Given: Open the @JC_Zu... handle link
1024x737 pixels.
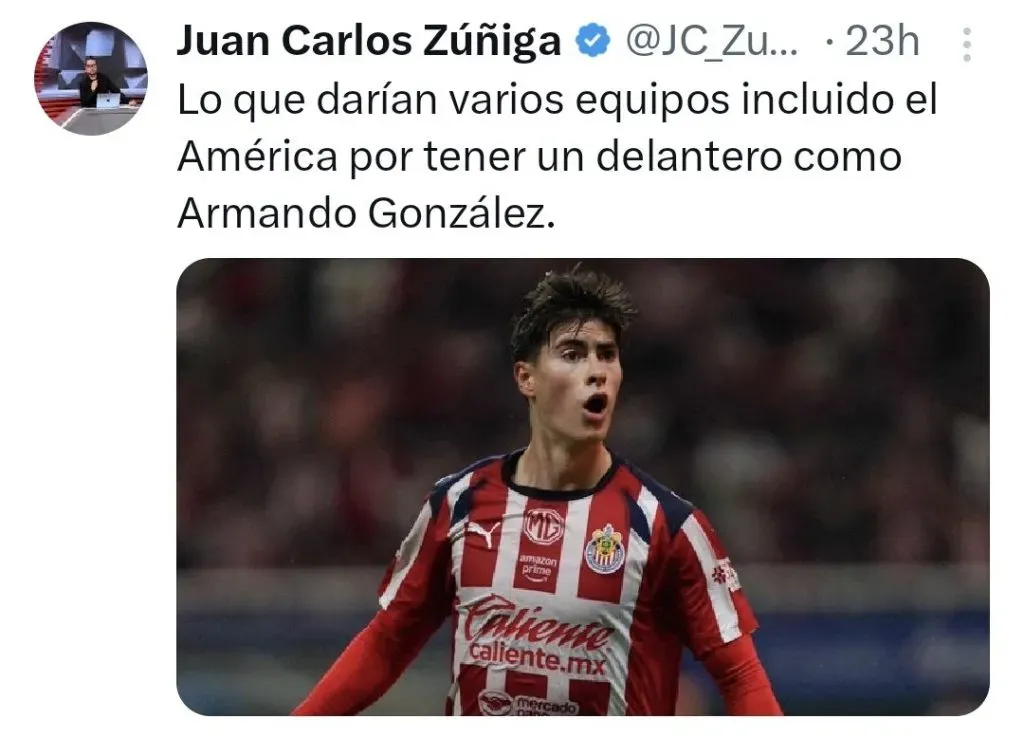Looking at the screenshot, I should (712, 41).
